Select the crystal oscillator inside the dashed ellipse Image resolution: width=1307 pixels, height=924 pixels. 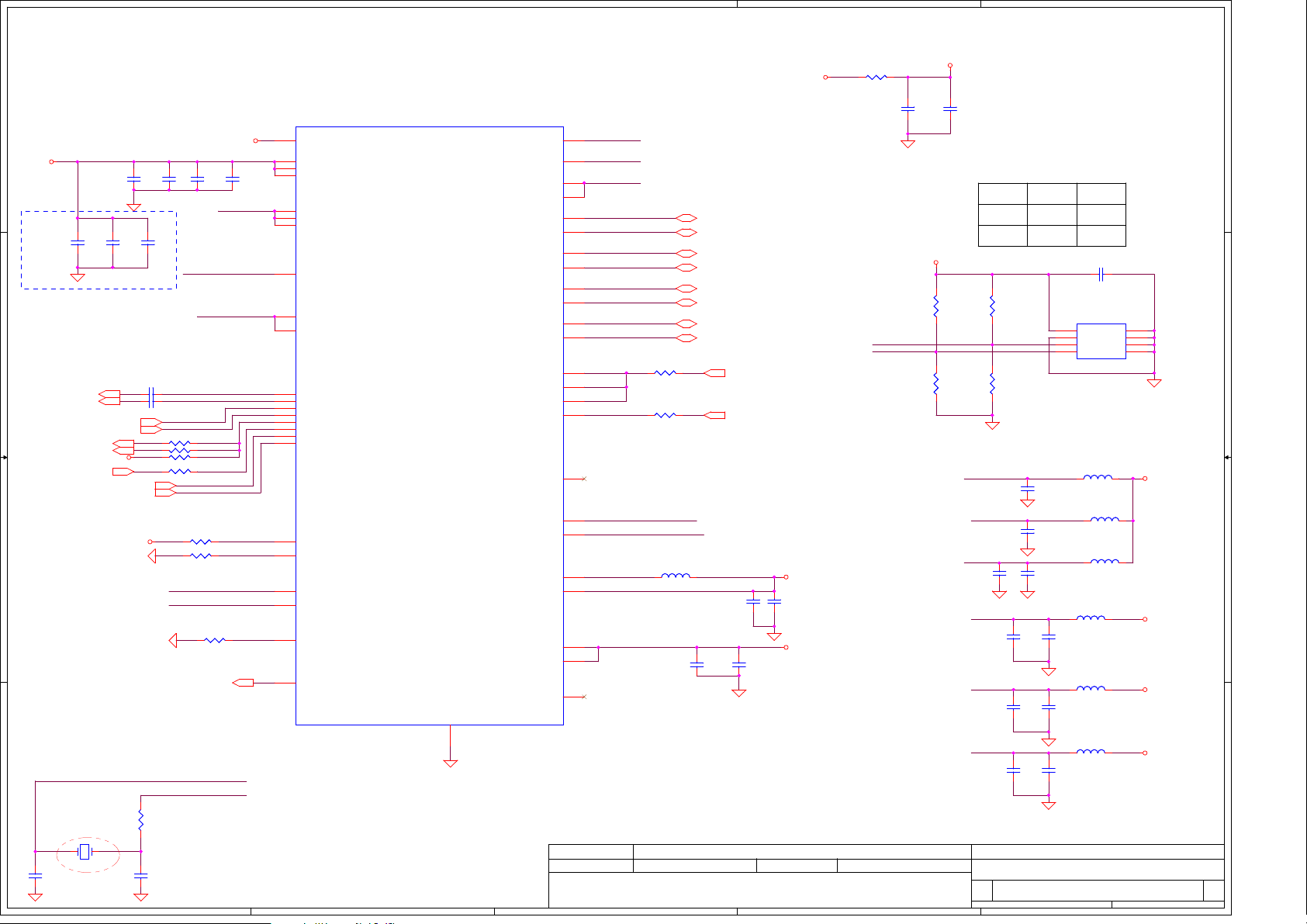tap(85, 852)
